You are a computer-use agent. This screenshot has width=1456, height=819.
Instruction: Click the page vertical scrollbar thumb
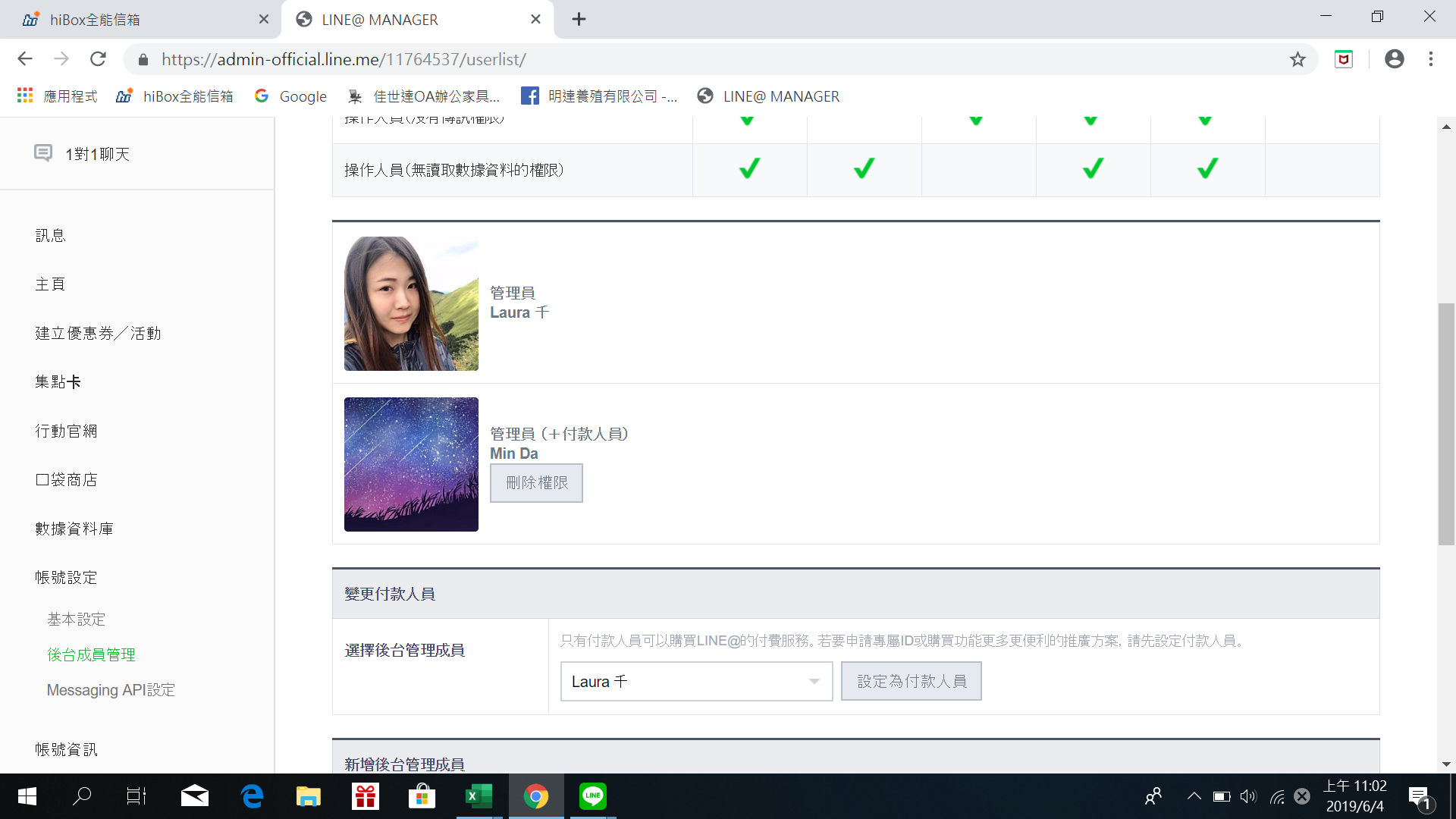[1446, 425]
